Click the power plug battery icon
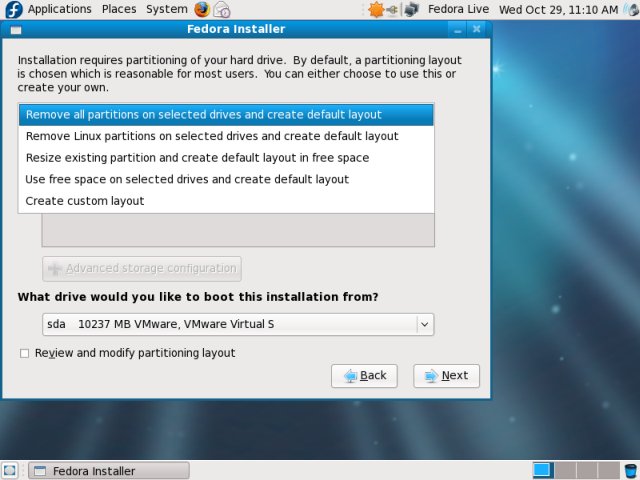Viewport: 640px width, 480px height. click(392, 10)
